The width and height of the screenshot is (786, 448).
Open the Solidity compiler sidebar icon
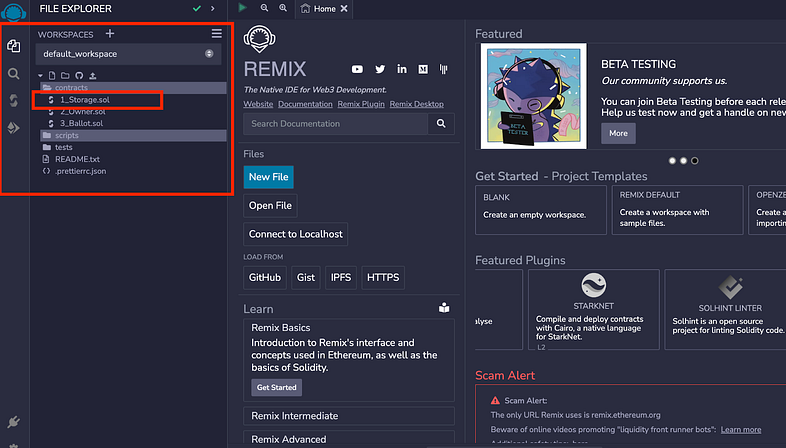pos(14,101)
